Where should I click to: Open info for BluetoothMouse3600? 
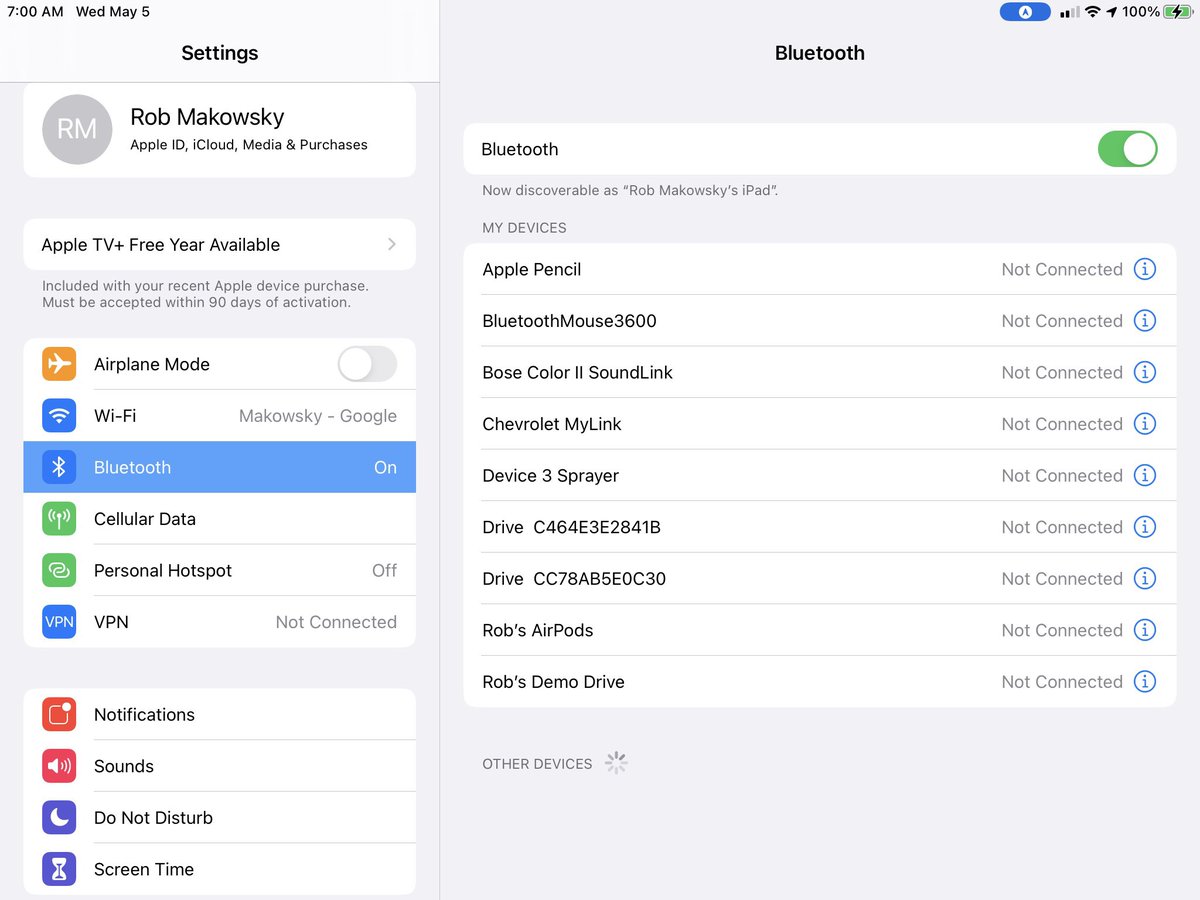click(1145, 321)
